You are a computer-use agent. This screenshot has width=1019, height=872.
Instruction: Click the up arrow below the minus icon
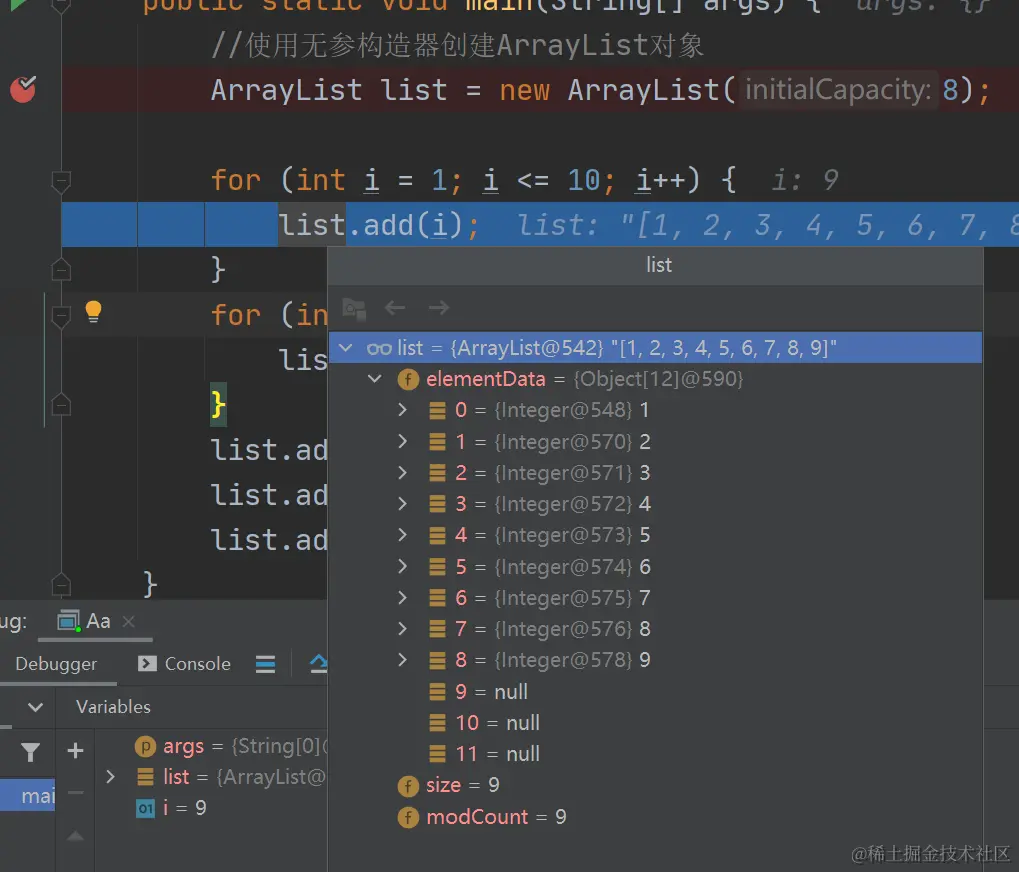tap(75, 836)
